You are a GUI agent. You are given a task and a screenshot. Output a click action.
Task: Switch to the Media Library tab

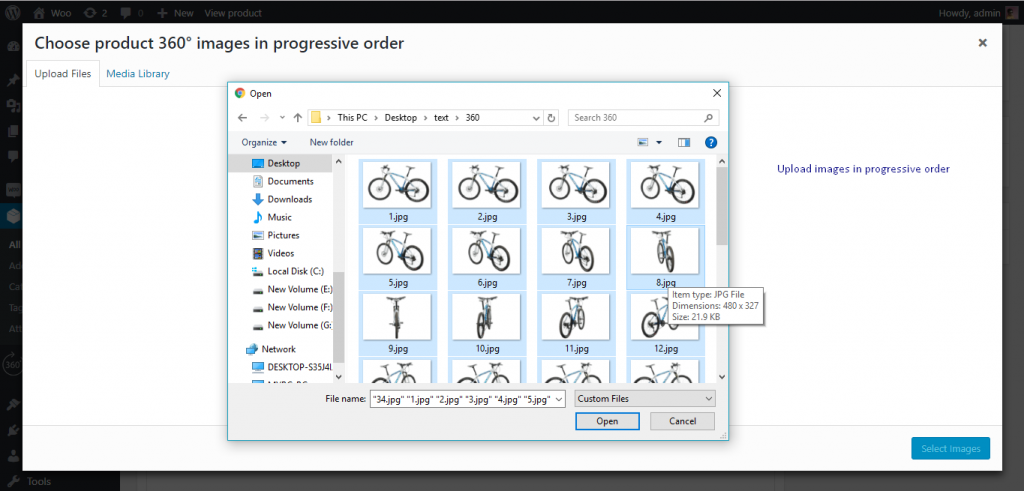(x=138, y=74)
